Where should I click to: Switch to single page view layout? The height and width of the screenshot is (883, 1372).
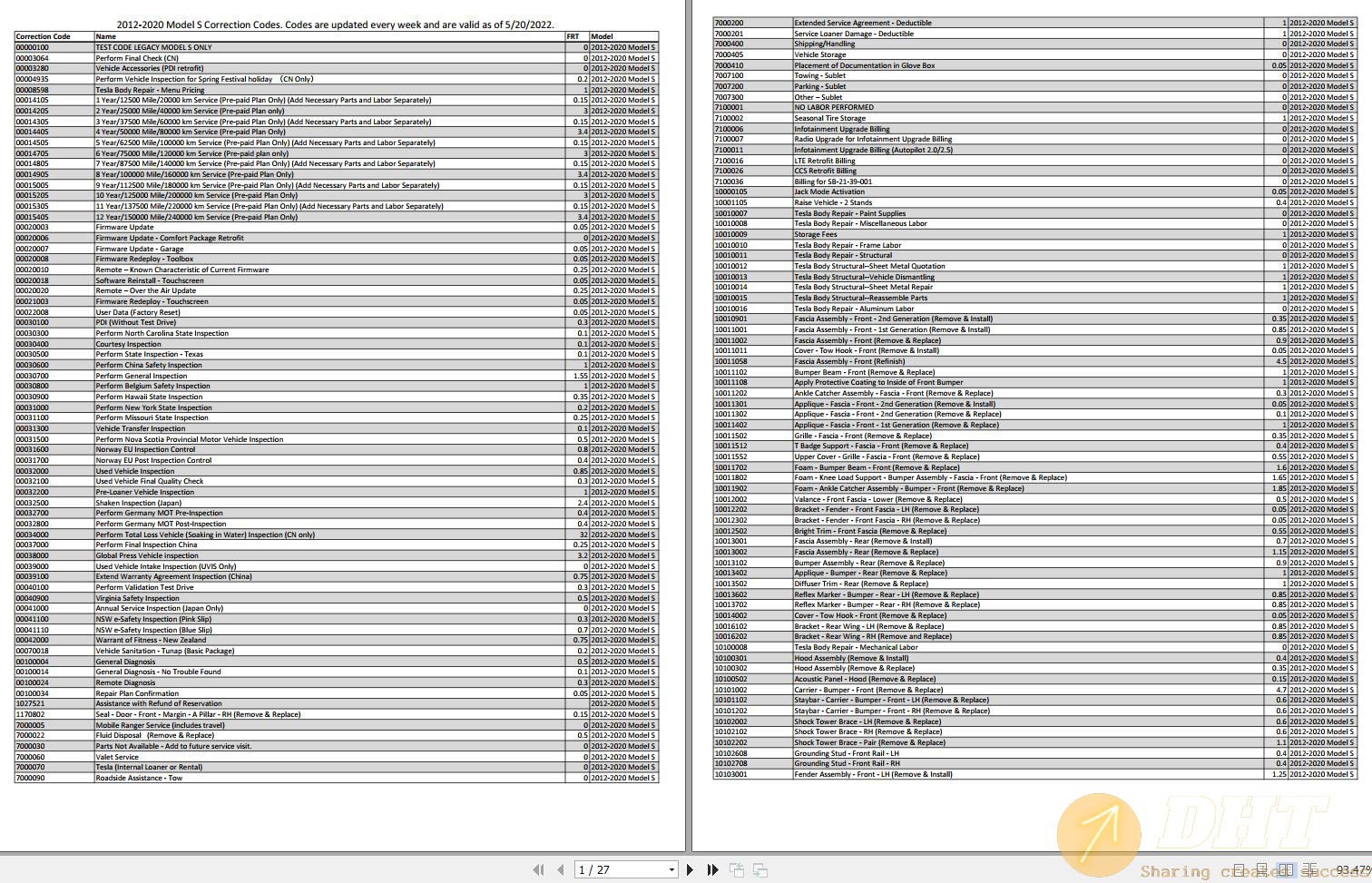click(x=1239, y=869)
